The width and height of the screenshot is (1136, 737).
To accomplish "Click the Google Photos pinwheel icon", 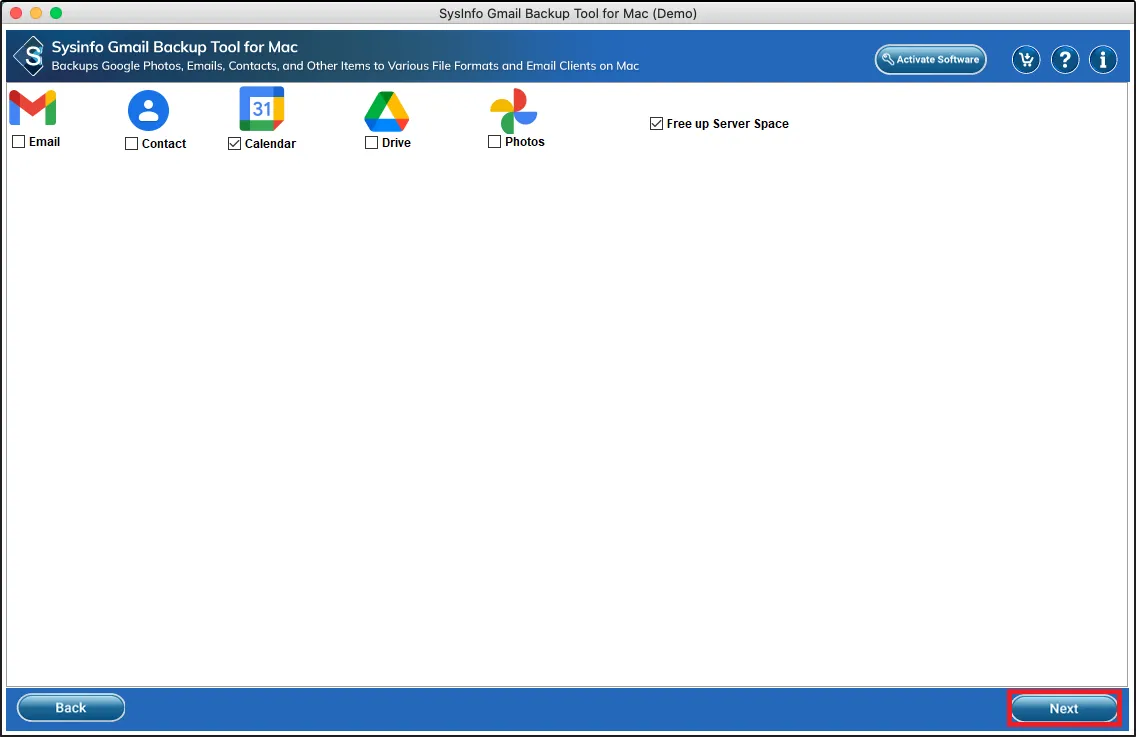I will [514, 111].
